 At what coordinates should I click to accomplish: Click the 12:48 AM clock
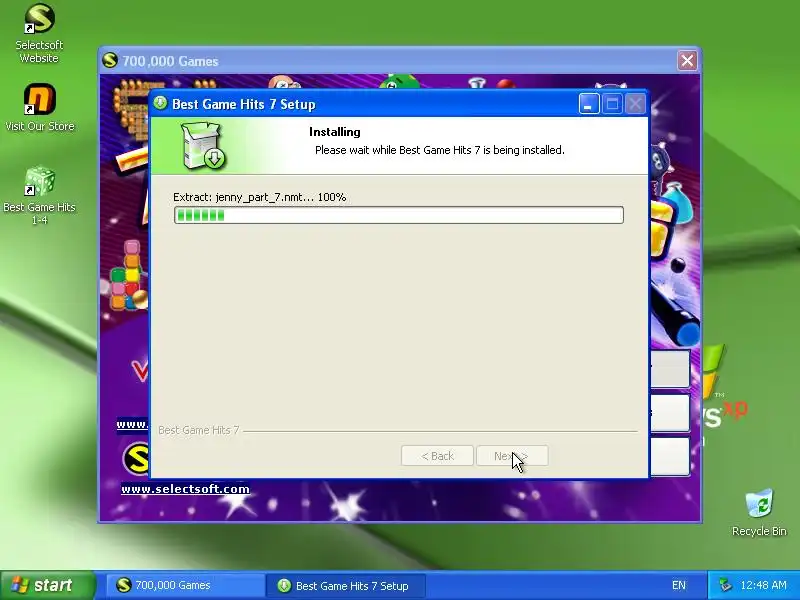pyautogui.click(x=763, y=585)
